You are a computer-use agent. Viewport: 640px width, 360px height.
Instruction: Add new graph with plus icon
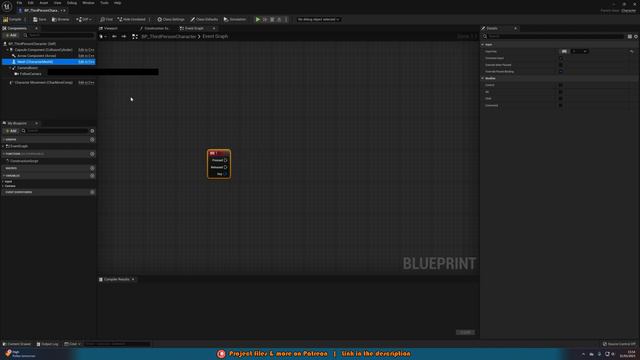click(92, 140)
